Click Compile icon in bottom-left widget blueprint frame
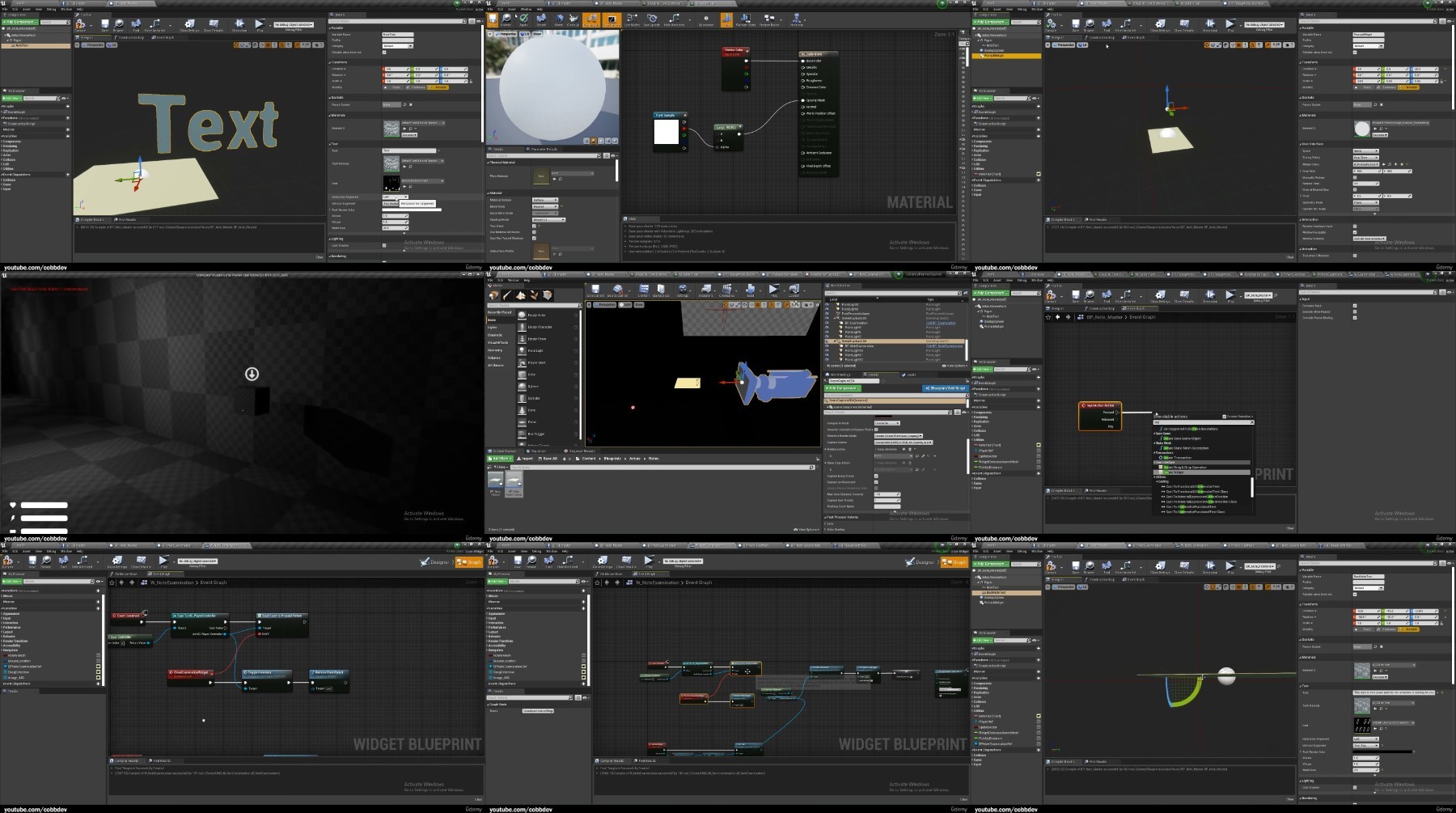 (7, 561)
